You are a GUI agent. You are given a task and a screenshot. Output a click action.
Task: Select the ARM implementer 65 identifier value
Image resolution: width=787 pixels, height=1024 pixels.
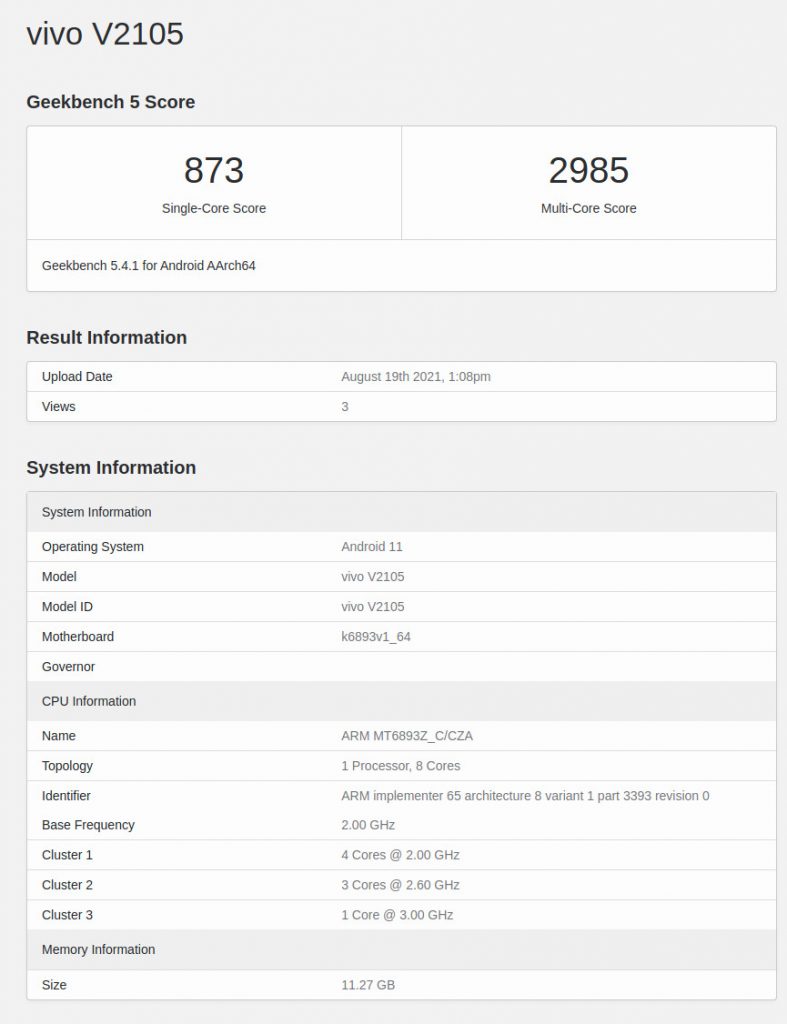[x=525, y=796]
